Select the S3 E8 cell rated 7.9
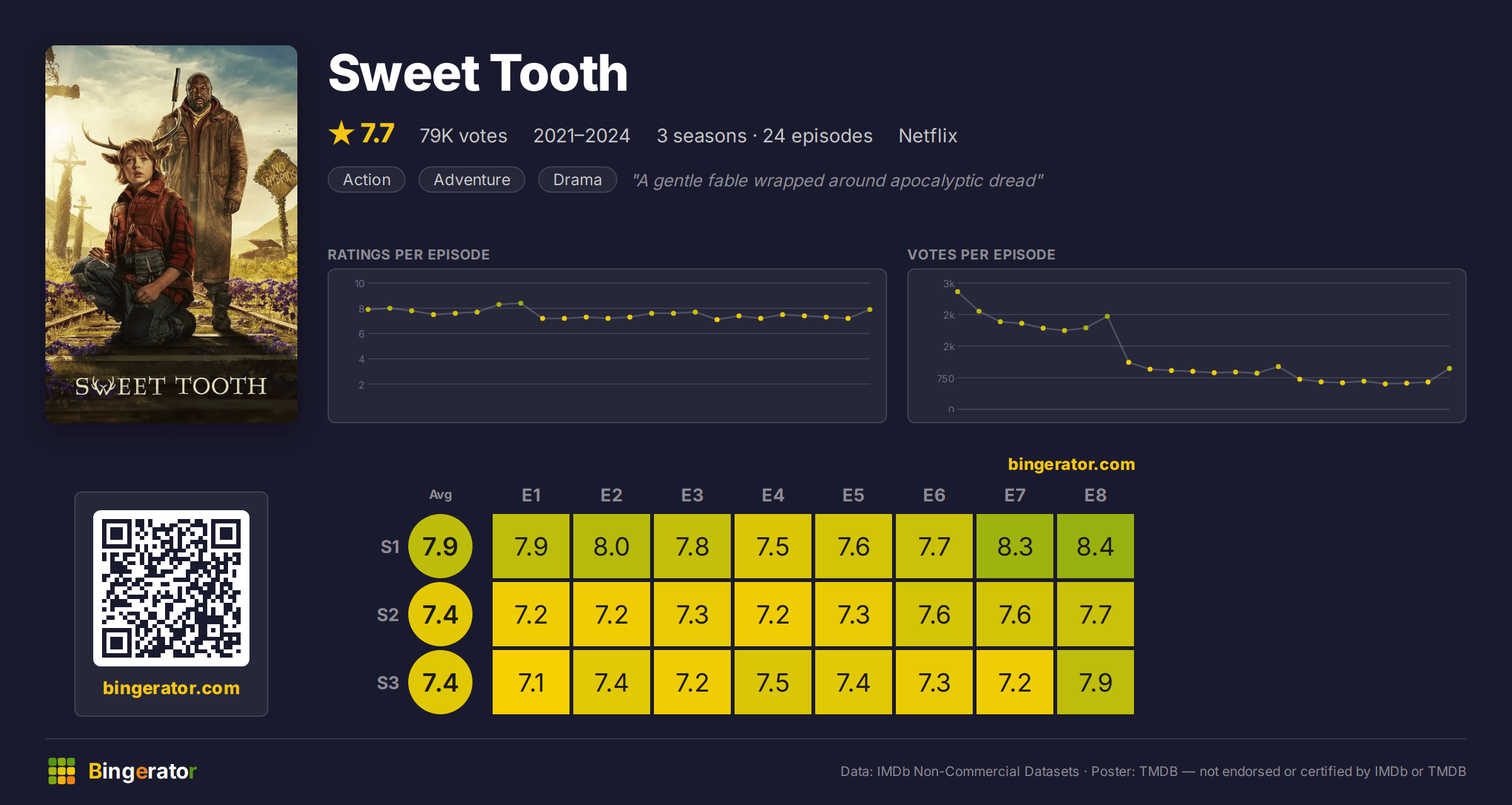The height and width of the screenshot is (805, 1512). (1096, 682)
